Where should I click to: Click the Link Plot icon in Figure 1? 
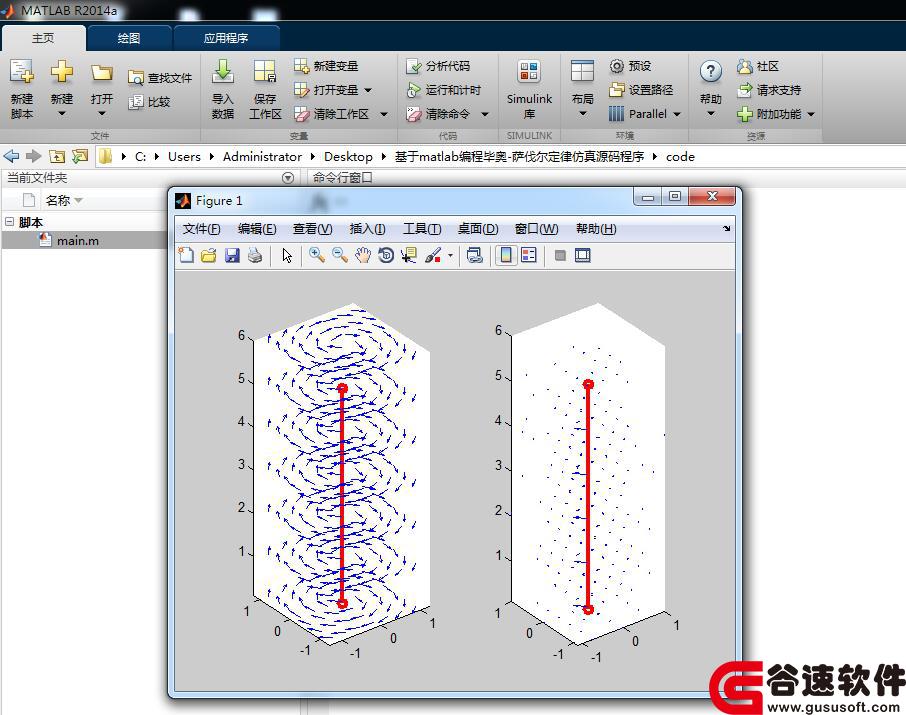click(x=475, y=255)
